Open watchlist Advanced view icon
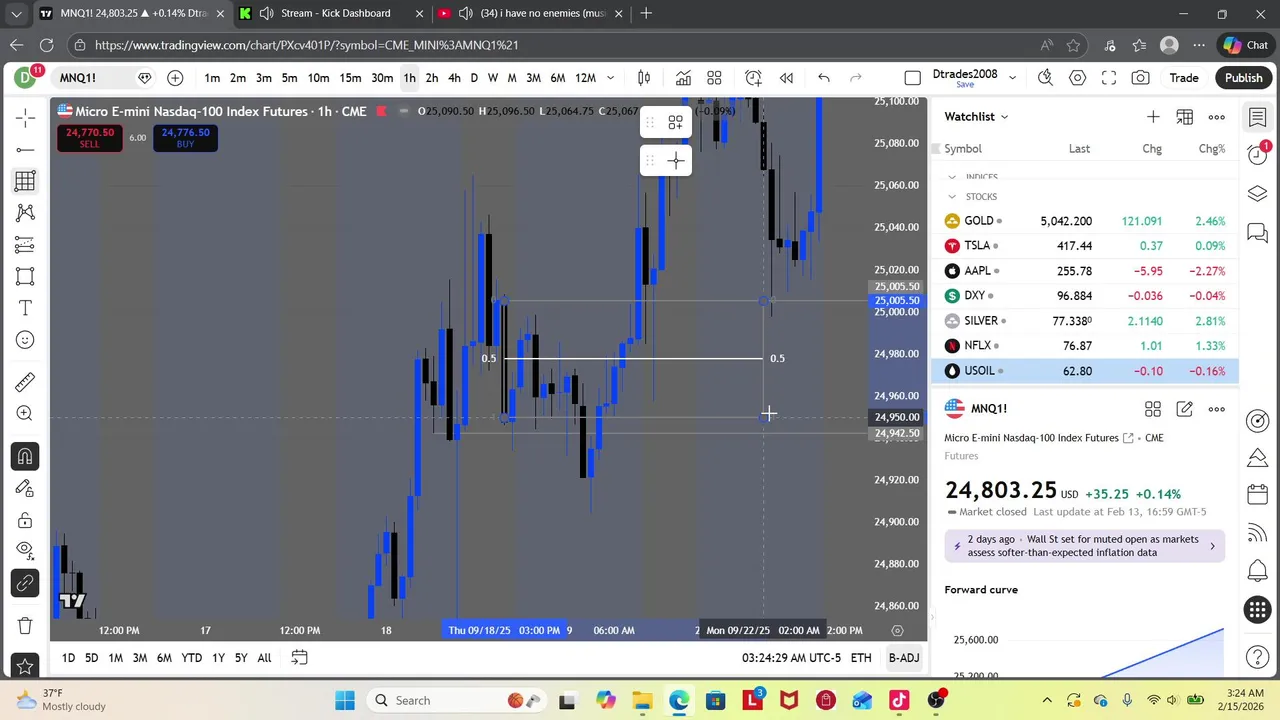The width and height of the screenshot is (1280, 720). [1185, 117]
